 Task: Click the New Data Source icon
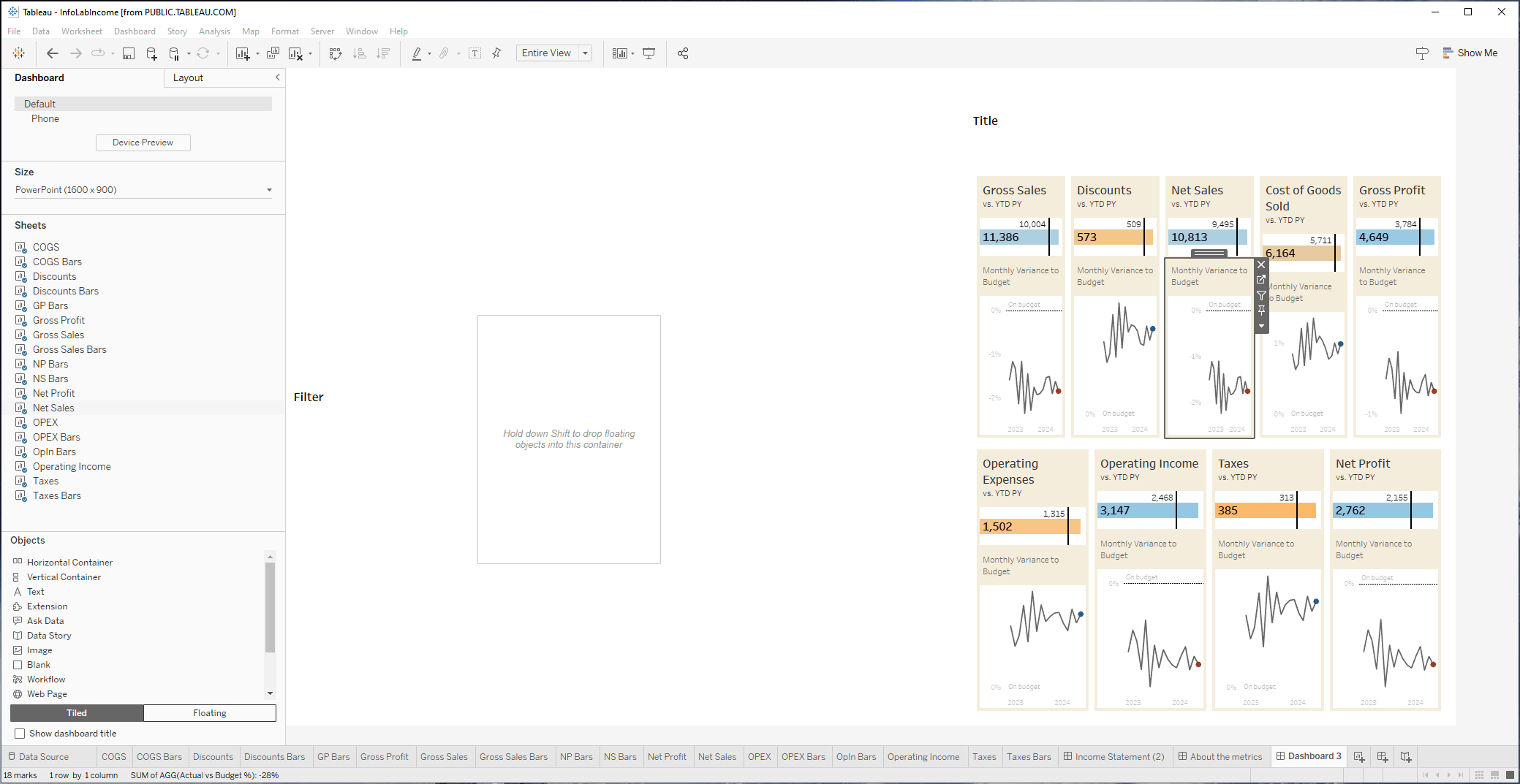click(151, 53)
